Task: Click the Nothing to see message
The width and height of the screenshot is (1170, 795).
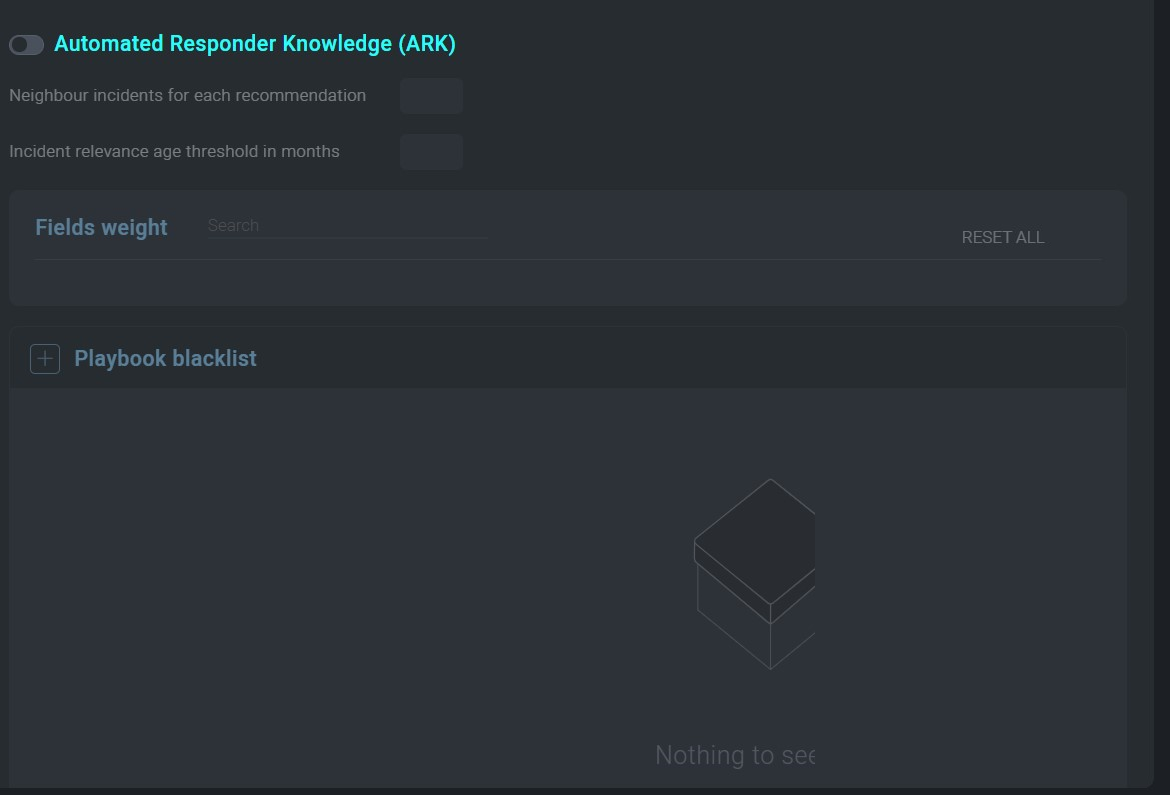Action: (x=734, y=755)
